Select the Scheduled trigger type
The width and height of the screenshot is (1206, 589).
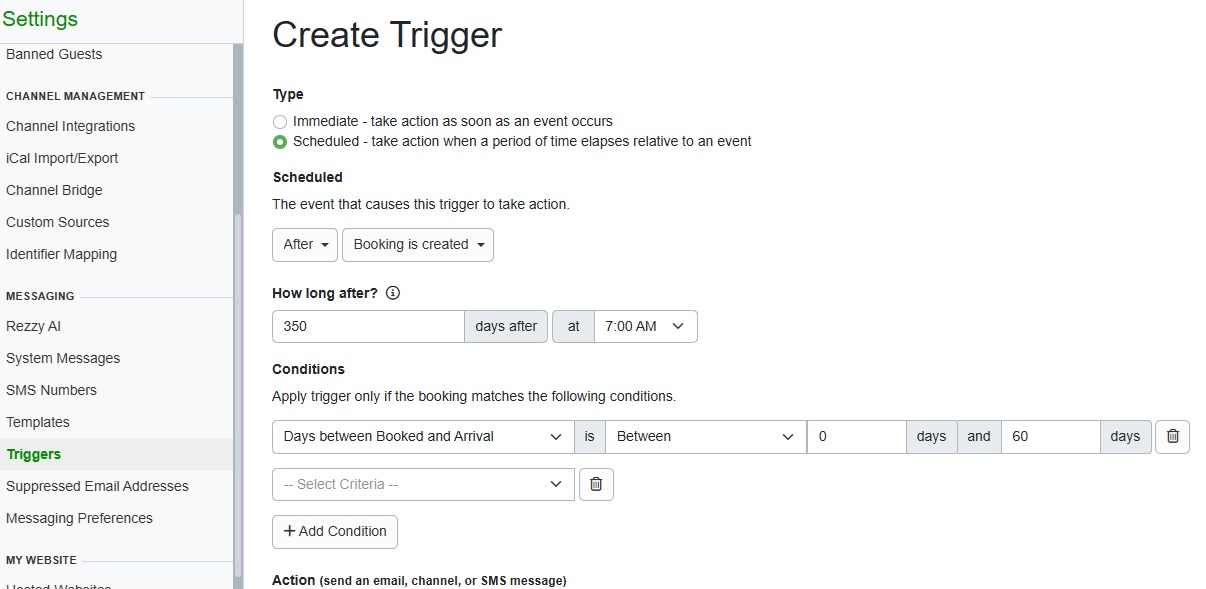280,142
